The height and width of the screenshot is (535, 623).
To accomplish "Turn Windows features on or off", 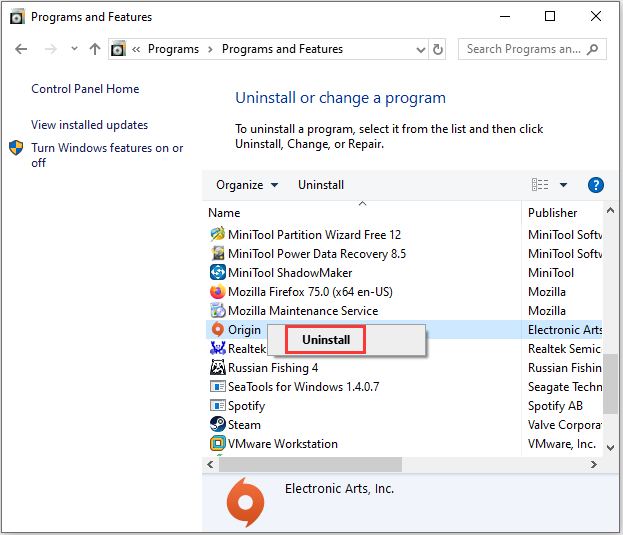I will point(106,155).
